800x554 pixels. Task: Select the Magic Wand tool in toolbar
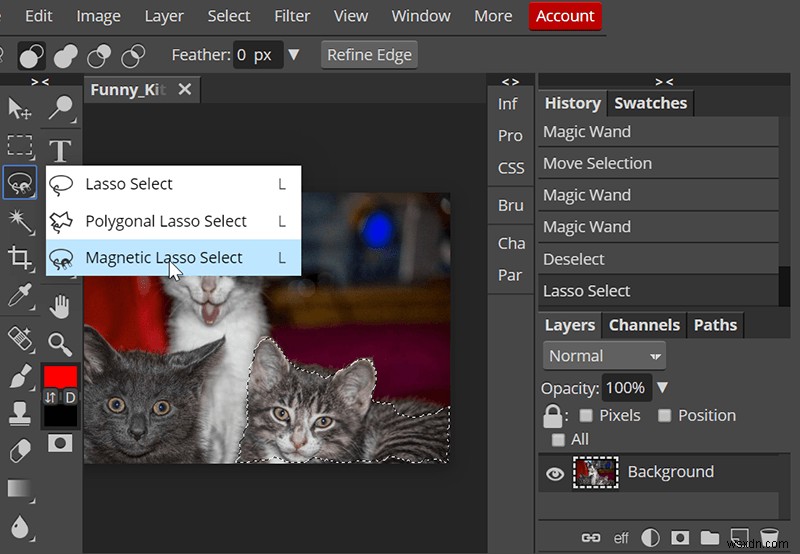(20, 221)
